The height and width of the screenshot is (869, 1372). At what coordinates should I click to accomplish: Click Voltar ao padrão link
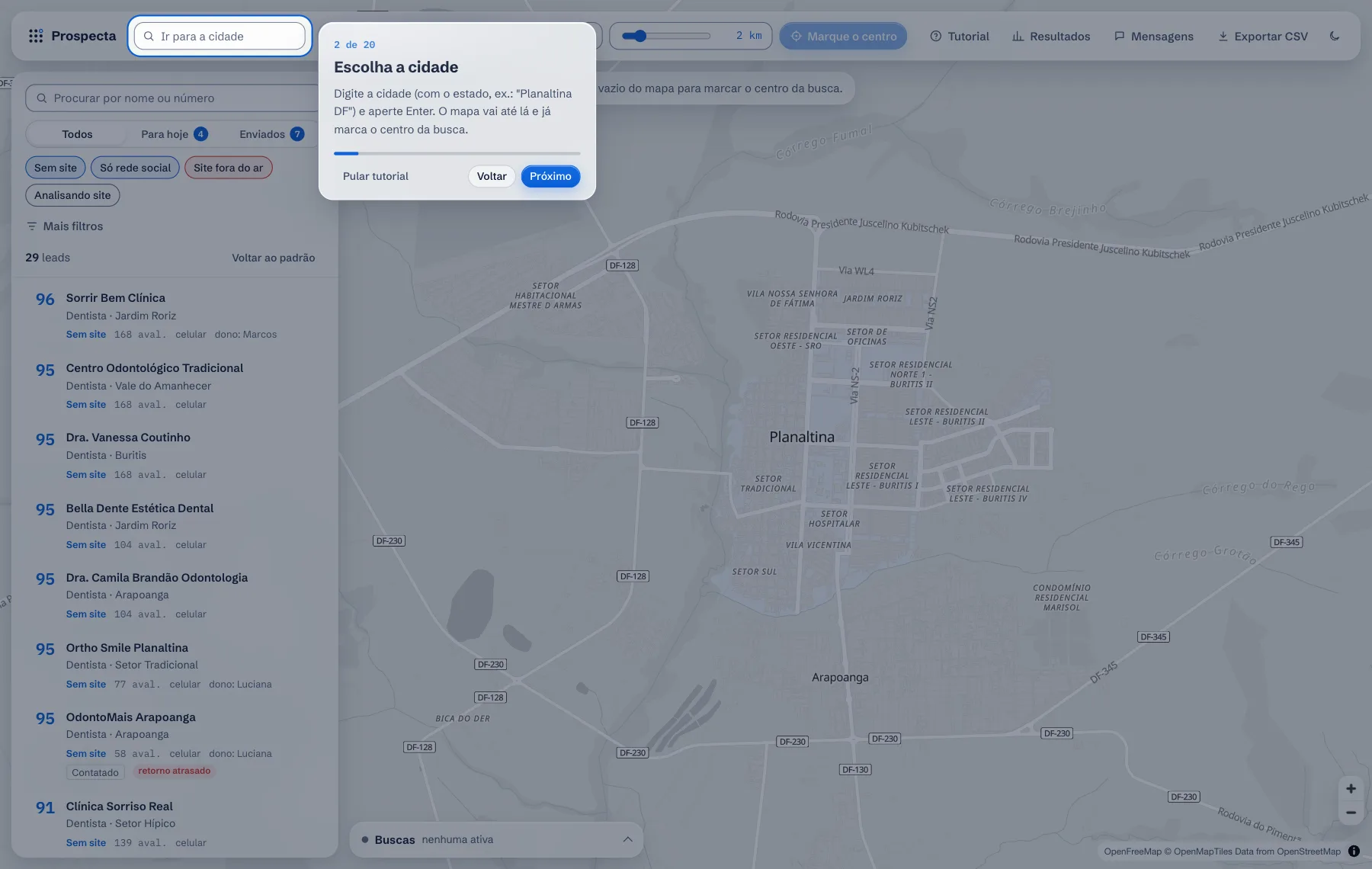273,258
